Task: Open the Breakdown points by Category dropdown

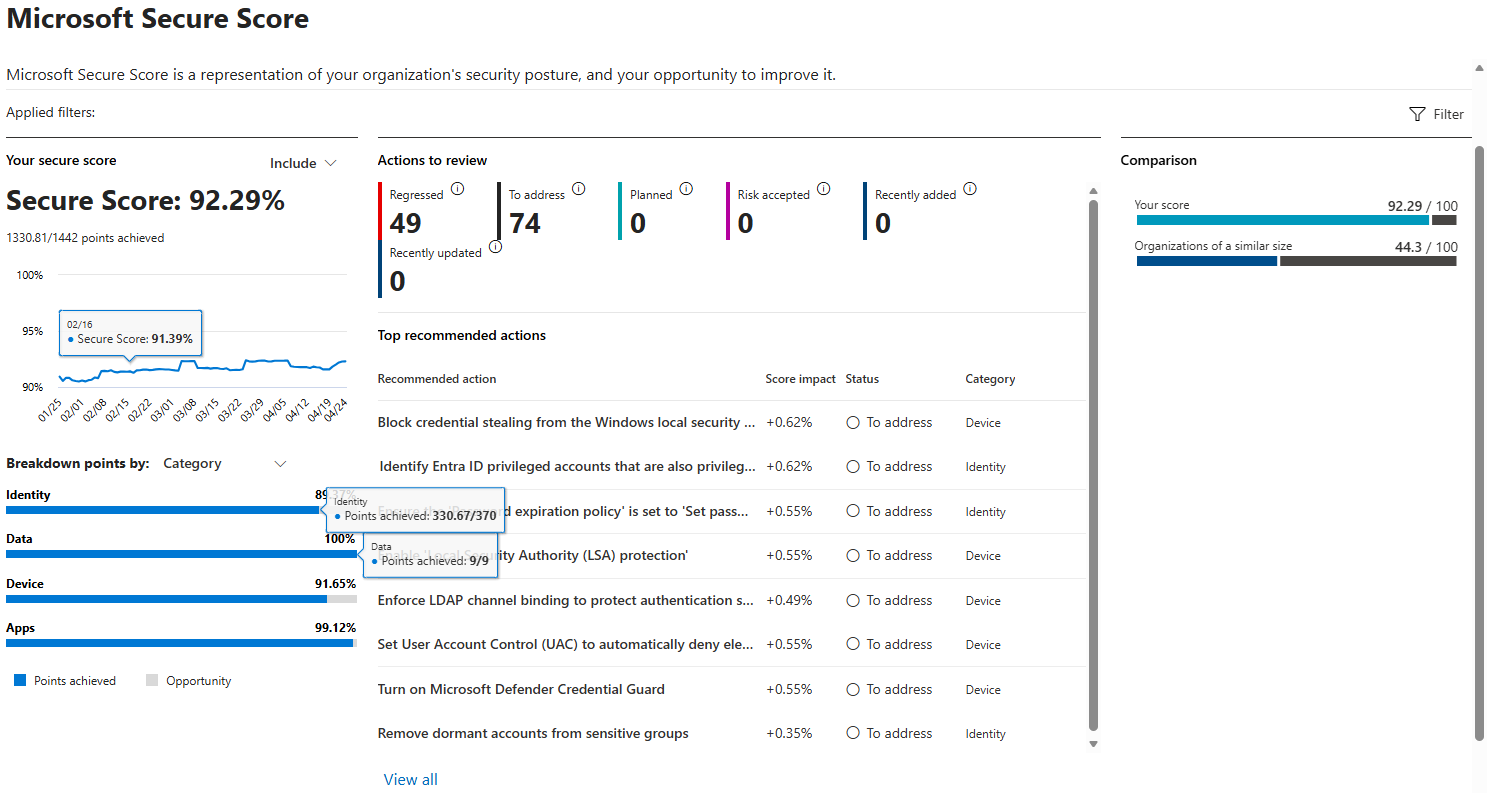Action: pyautogui.click(x=225, y=464)
